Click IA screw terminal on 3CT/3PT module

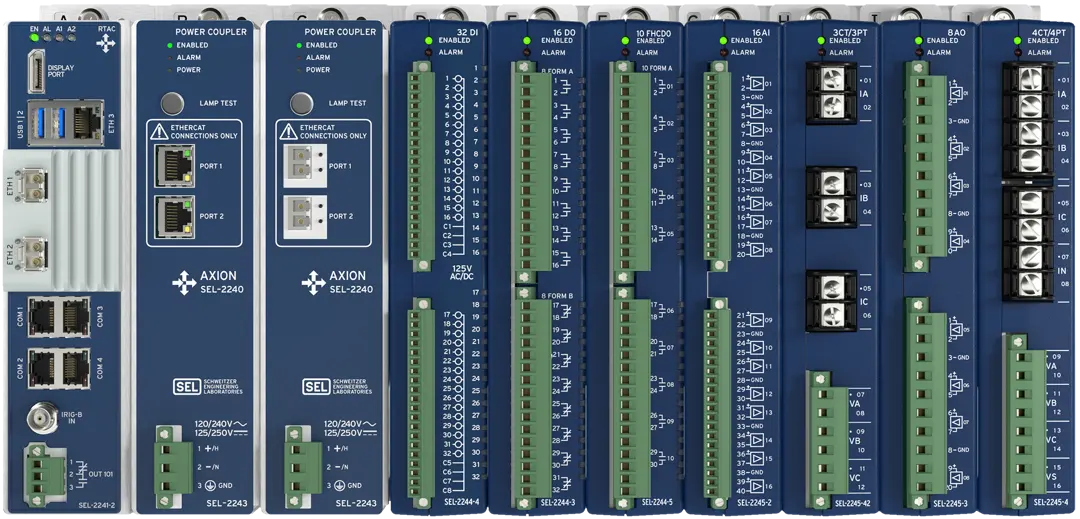831,94
